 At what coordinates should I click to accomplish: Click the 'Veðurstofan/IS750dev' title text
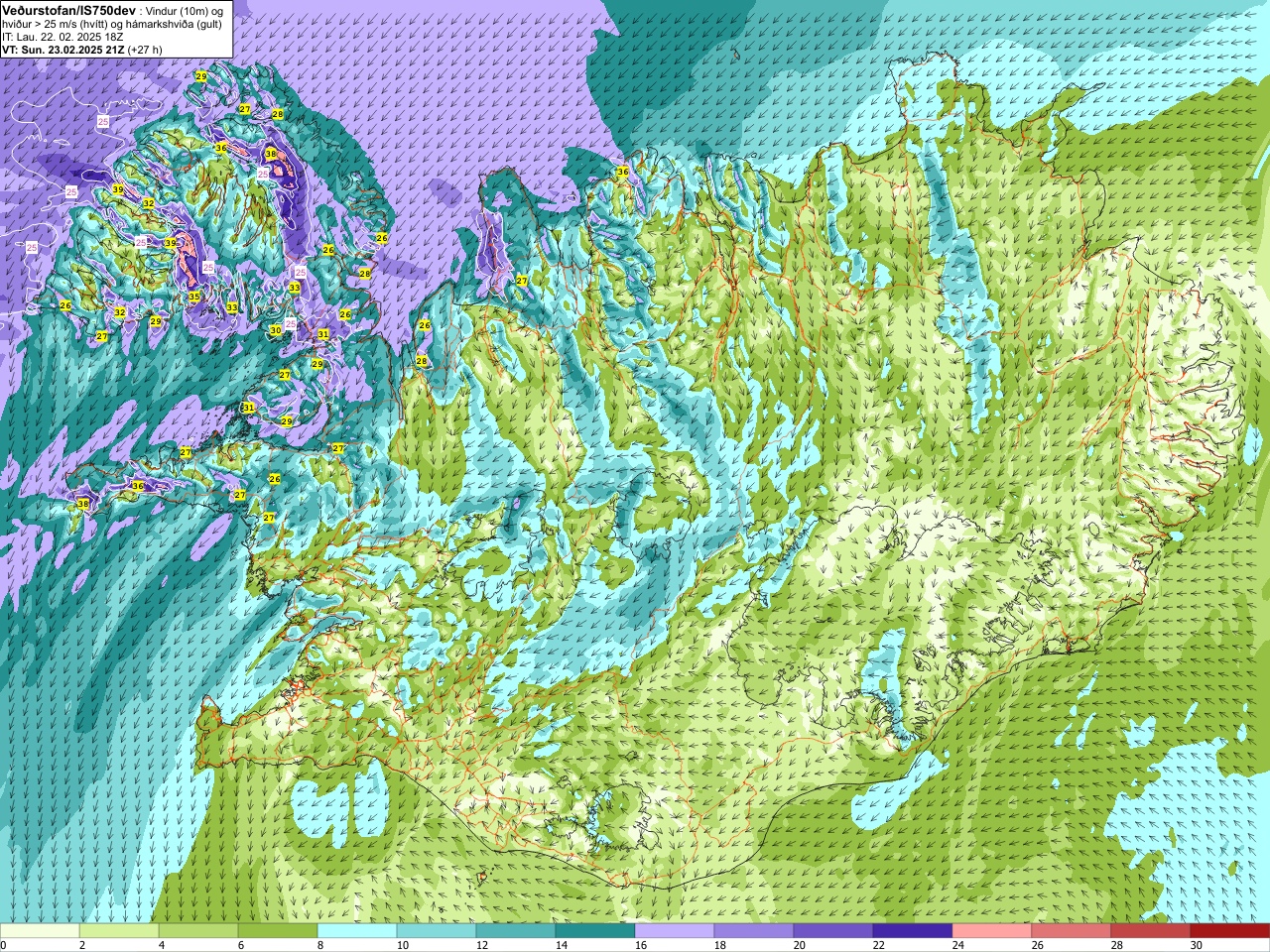pyautogui.click(x=68, y=9)
